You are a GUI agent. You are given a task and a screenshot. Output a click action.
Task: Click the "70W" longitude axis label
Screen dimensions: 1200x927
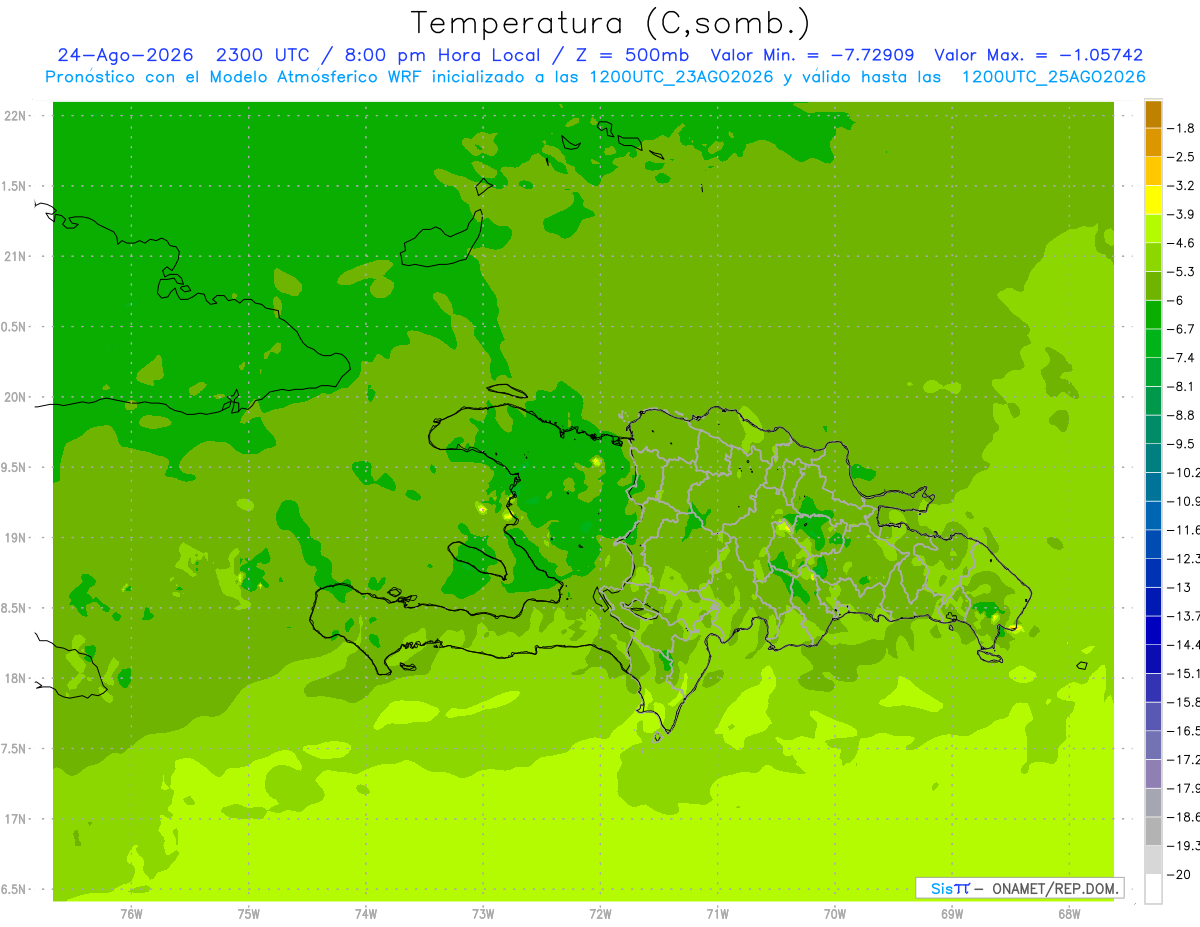tap(835, 913)
